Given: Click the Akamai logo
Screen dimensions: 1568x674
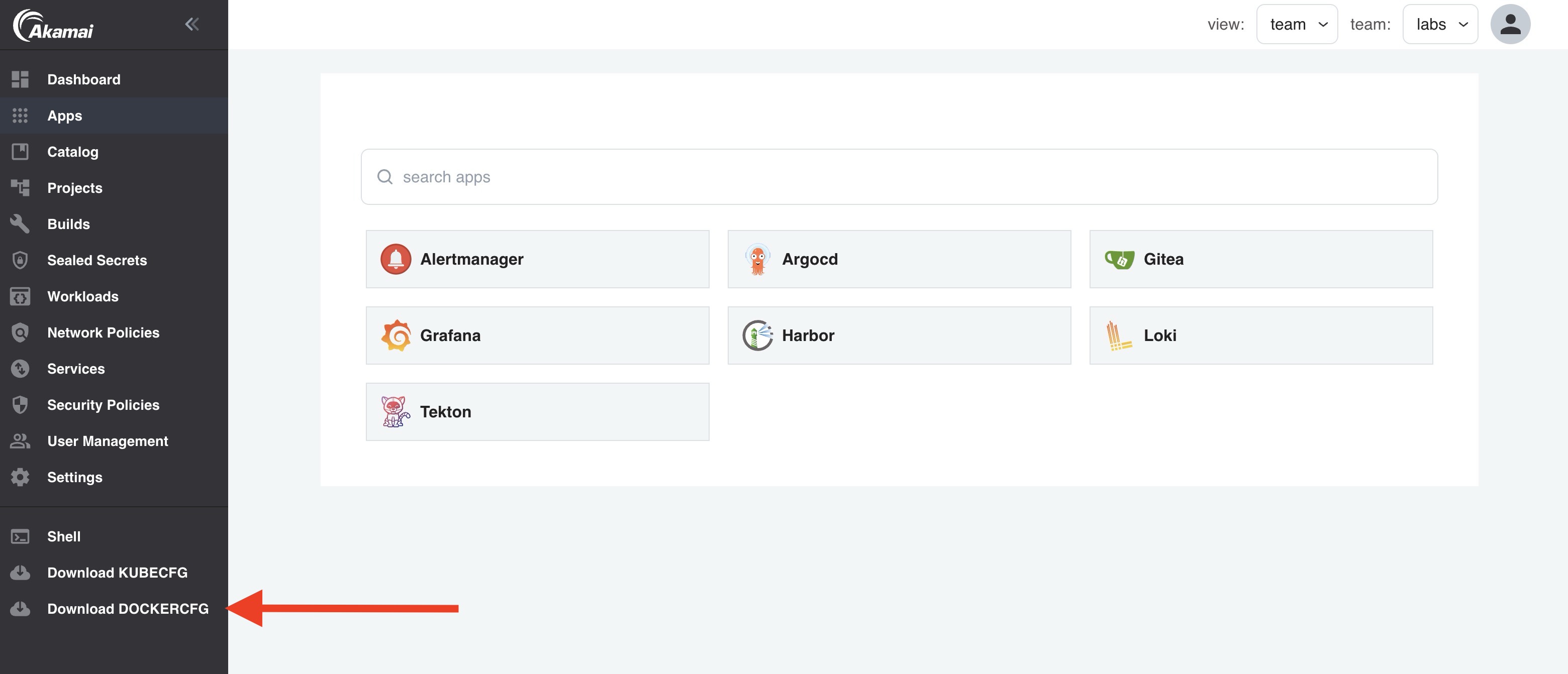Looking at the screenshot, I should point(53,25).
